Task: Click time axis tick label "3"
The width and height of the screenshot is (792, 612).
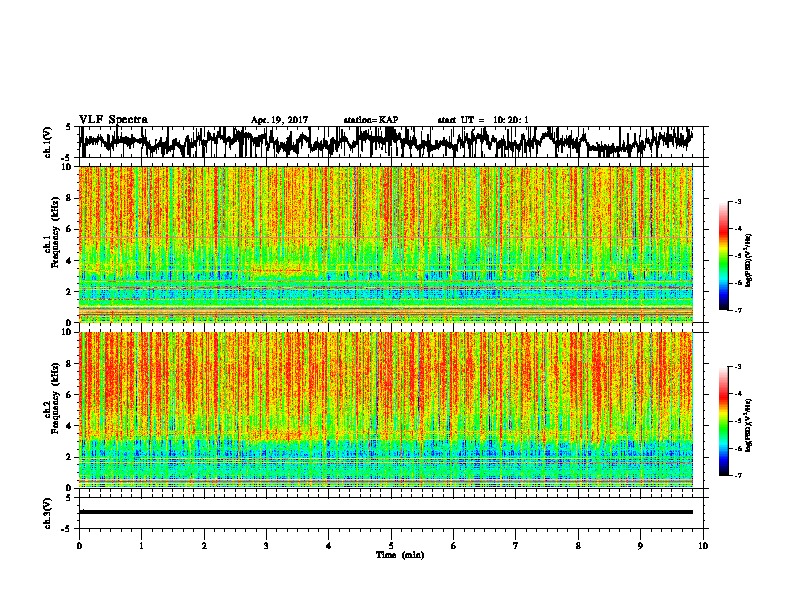Action: pyautogui.click(x=267, y=546)
